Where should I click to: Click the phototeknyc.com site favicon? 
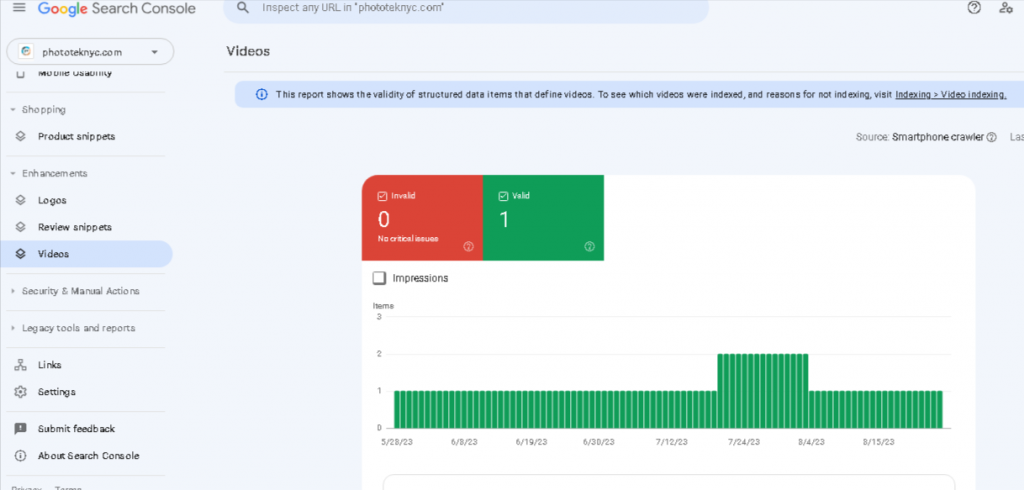pos(26,52)
